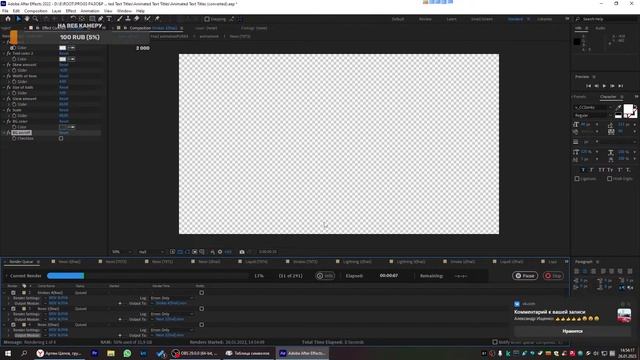Open the Effect menu
Viewport: 640px width, 360px height.
tap(71, 11)
